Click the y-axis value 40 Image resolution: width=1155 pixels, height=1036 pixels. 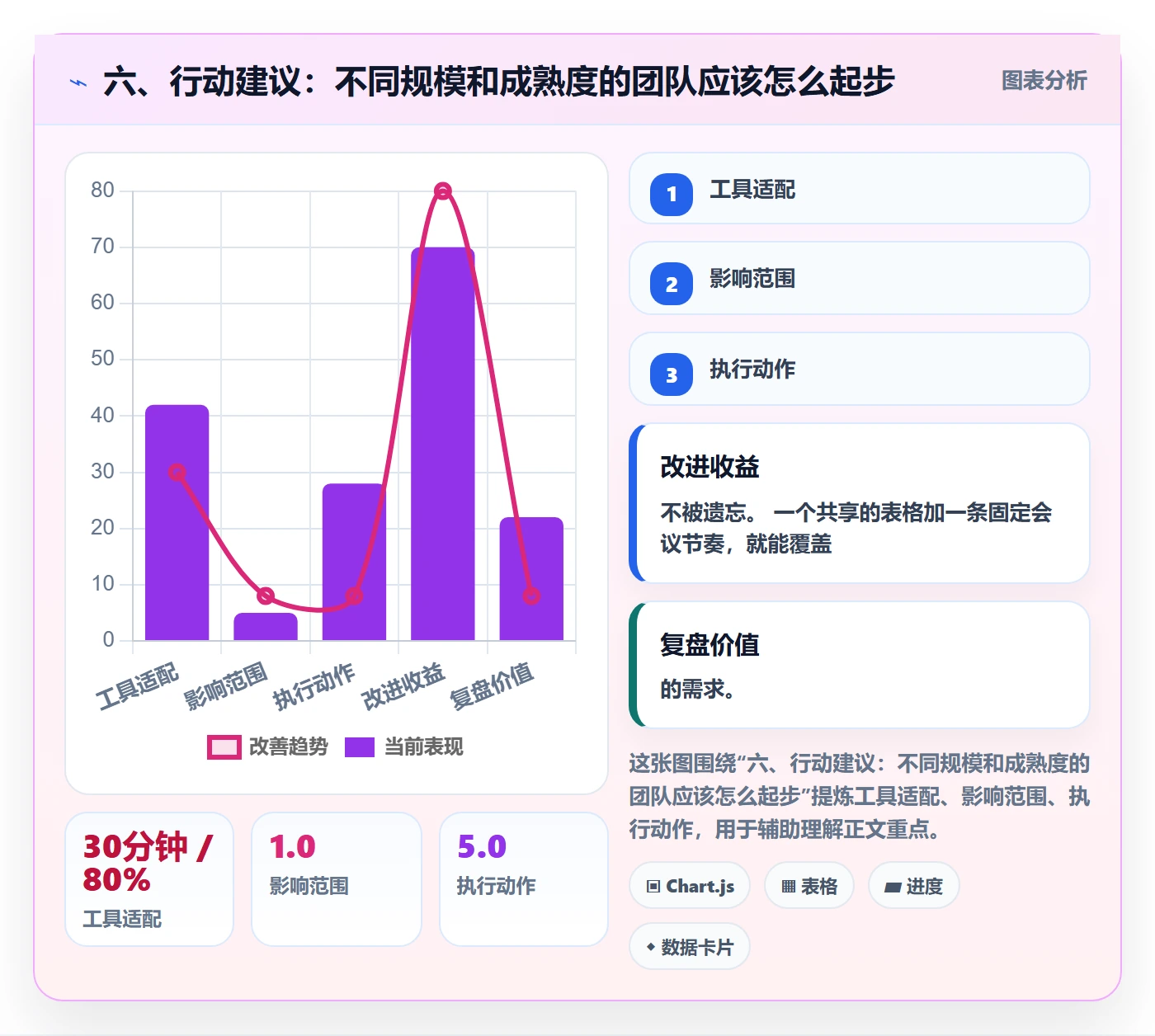(x=102, y=415)
